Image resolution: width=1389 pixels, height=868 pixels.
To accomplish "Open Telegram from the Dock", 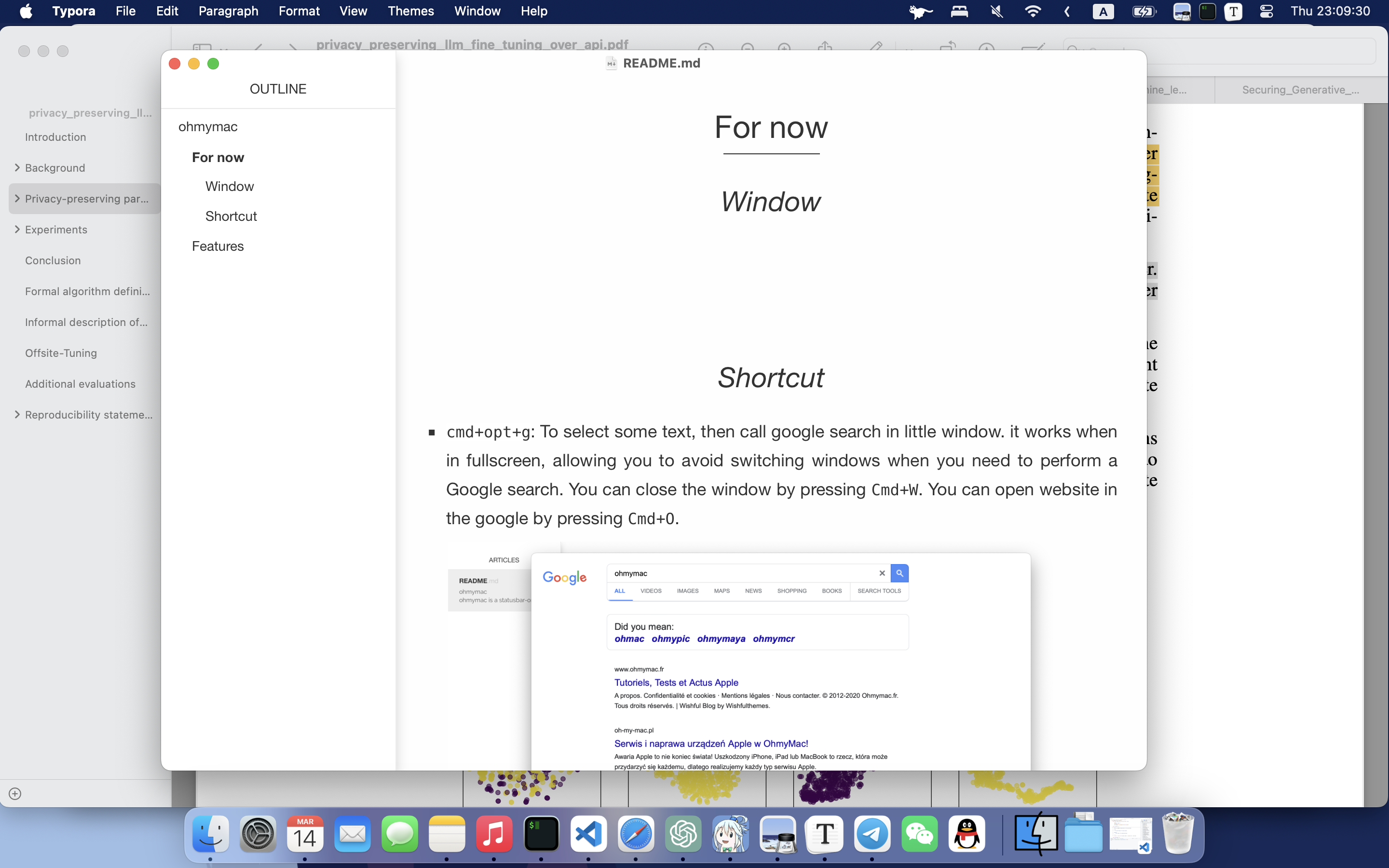I will pos(872,834).
